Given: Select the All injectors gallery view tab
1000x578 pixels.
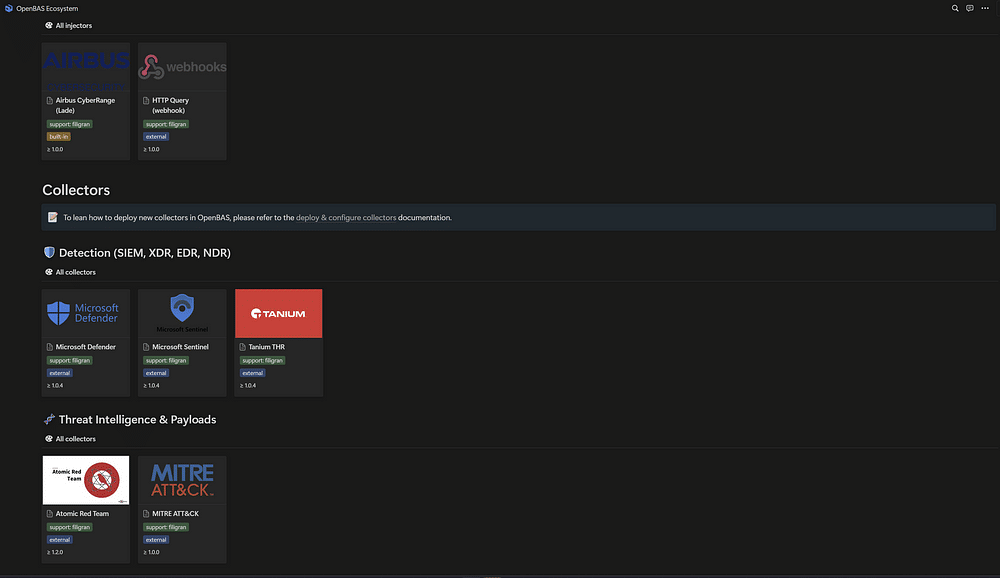Looking at the screenshot, I should pyautogui.click(x=70, y=25).
